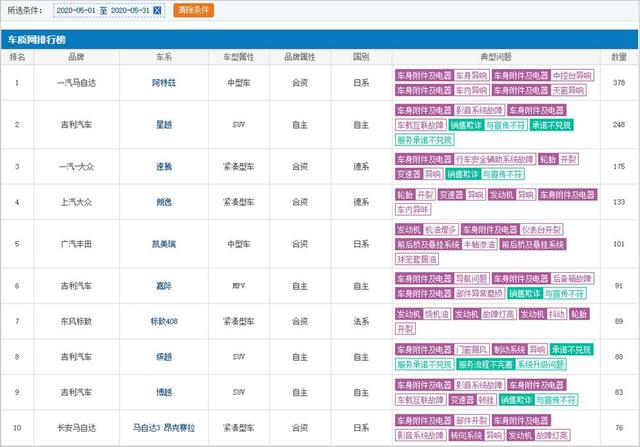640x447 pixels.
Task: Open the 马自达3 昂克赛拉 series link
Action: click(164, 428)
